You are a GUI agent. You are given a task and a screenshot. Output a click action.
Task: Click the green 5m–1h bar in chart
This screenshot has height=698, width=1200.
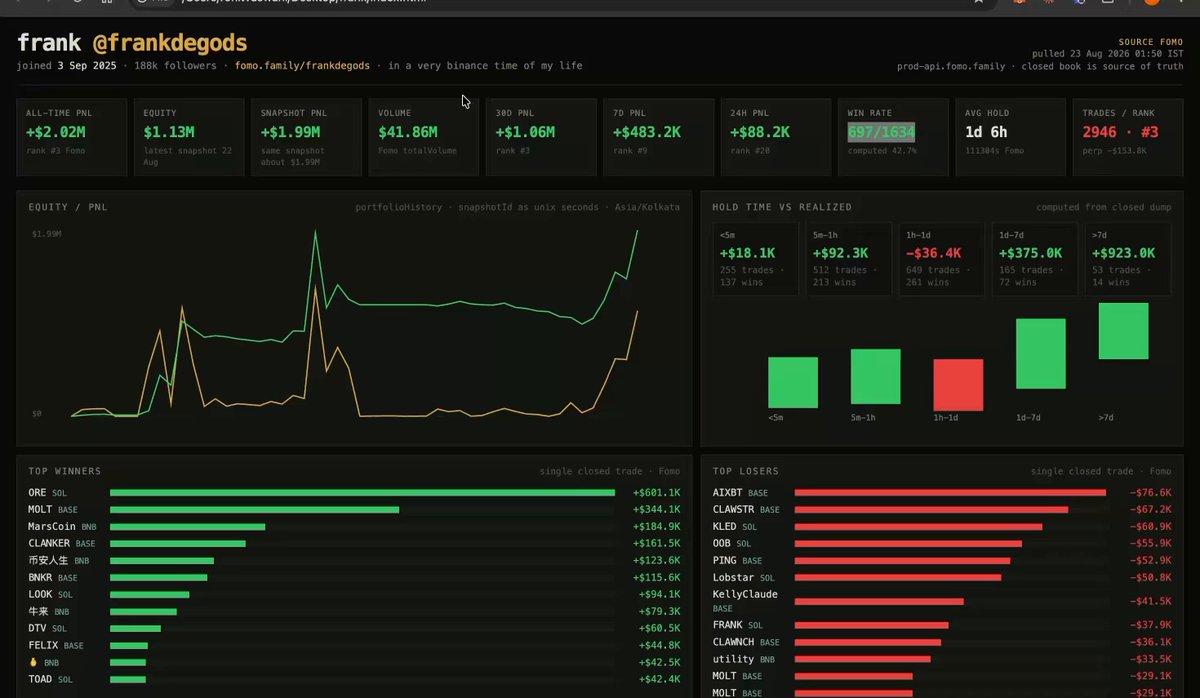(x=876, y=376)
